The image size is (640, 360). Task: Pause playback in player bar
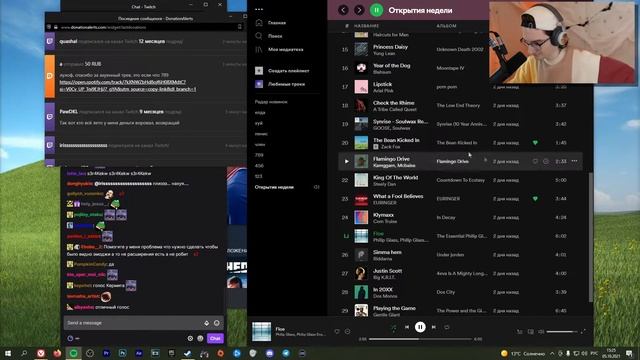click(420, 327)
